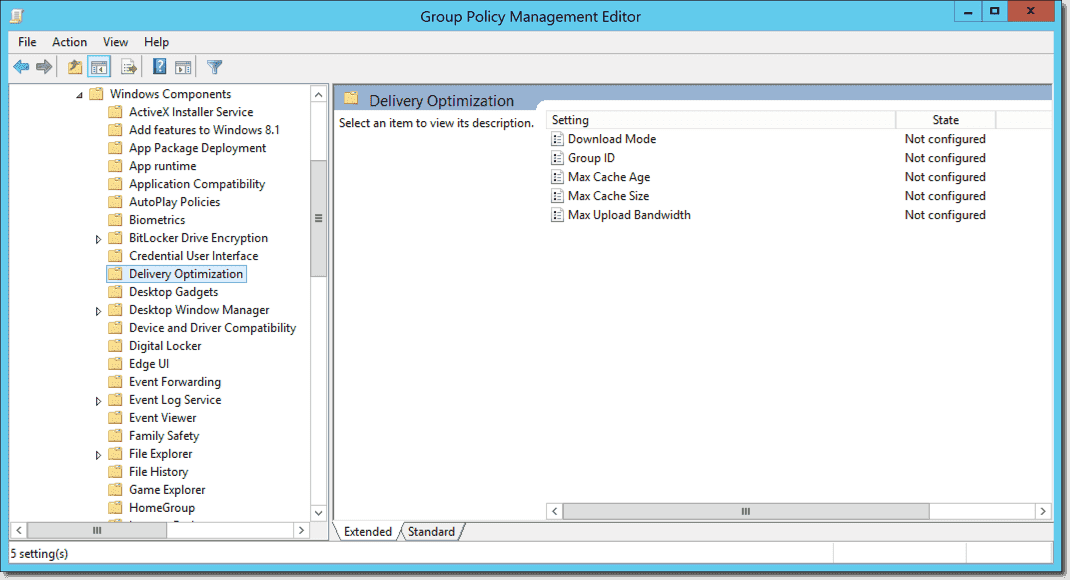
Task: Open the View menu
Action: [115, 42]
